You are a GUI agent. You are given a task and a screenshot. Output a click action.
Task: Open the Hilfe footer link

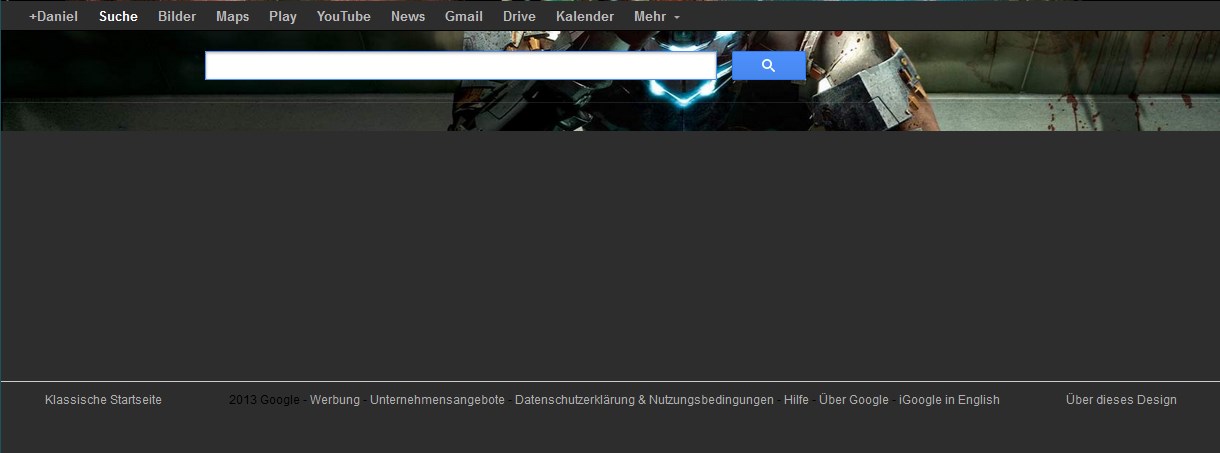tap(796, 400)
